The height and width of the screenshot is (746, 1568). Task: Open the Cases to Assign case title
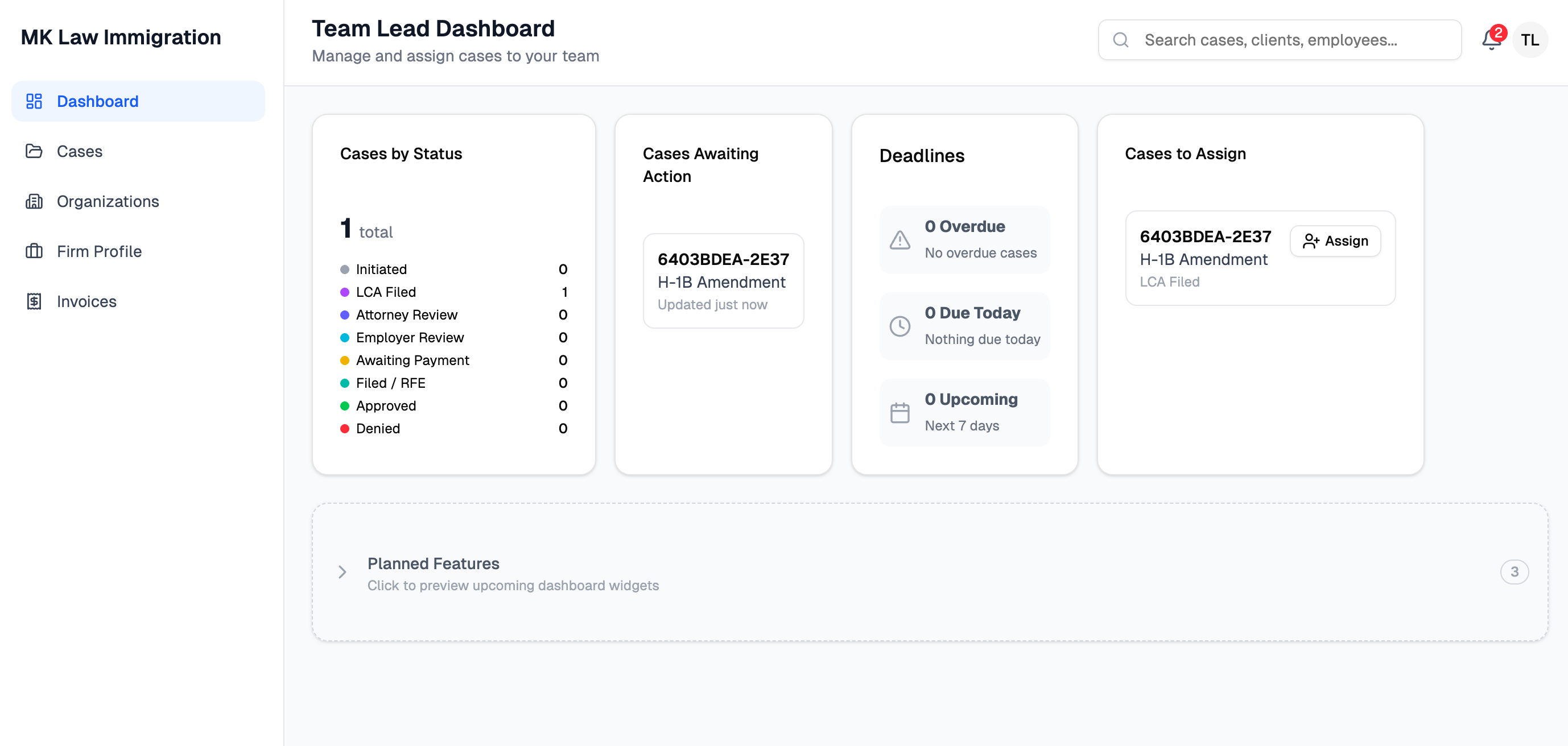pyautogui.click(x=1205, y=236)
